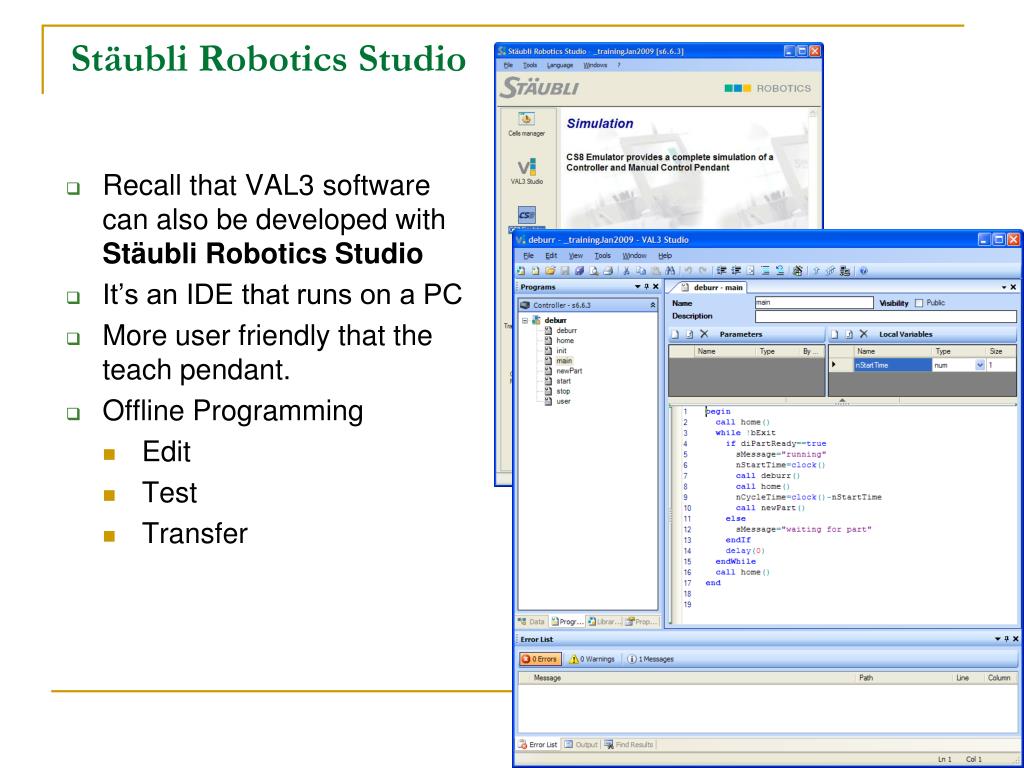Click the Find binoculars icon in VAL3 toolbar
The width and height of the screenshot is (1024, 768).
(x=671, y=271)
